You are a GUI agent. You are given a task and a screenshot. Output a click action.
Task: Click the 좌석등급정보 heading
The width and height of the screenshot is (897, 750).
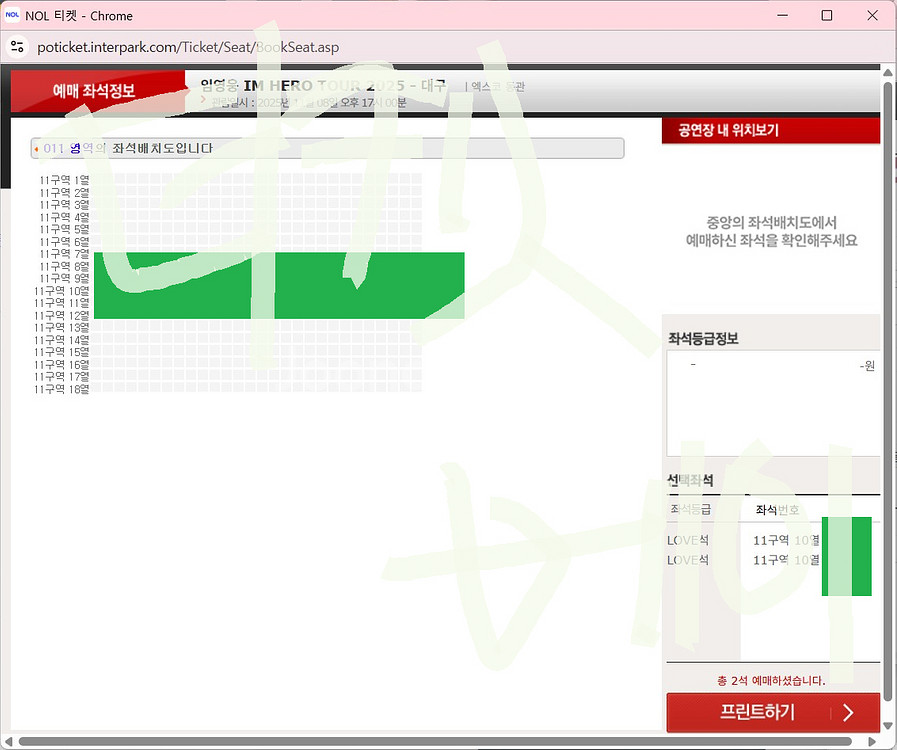(x=703, y=339)
